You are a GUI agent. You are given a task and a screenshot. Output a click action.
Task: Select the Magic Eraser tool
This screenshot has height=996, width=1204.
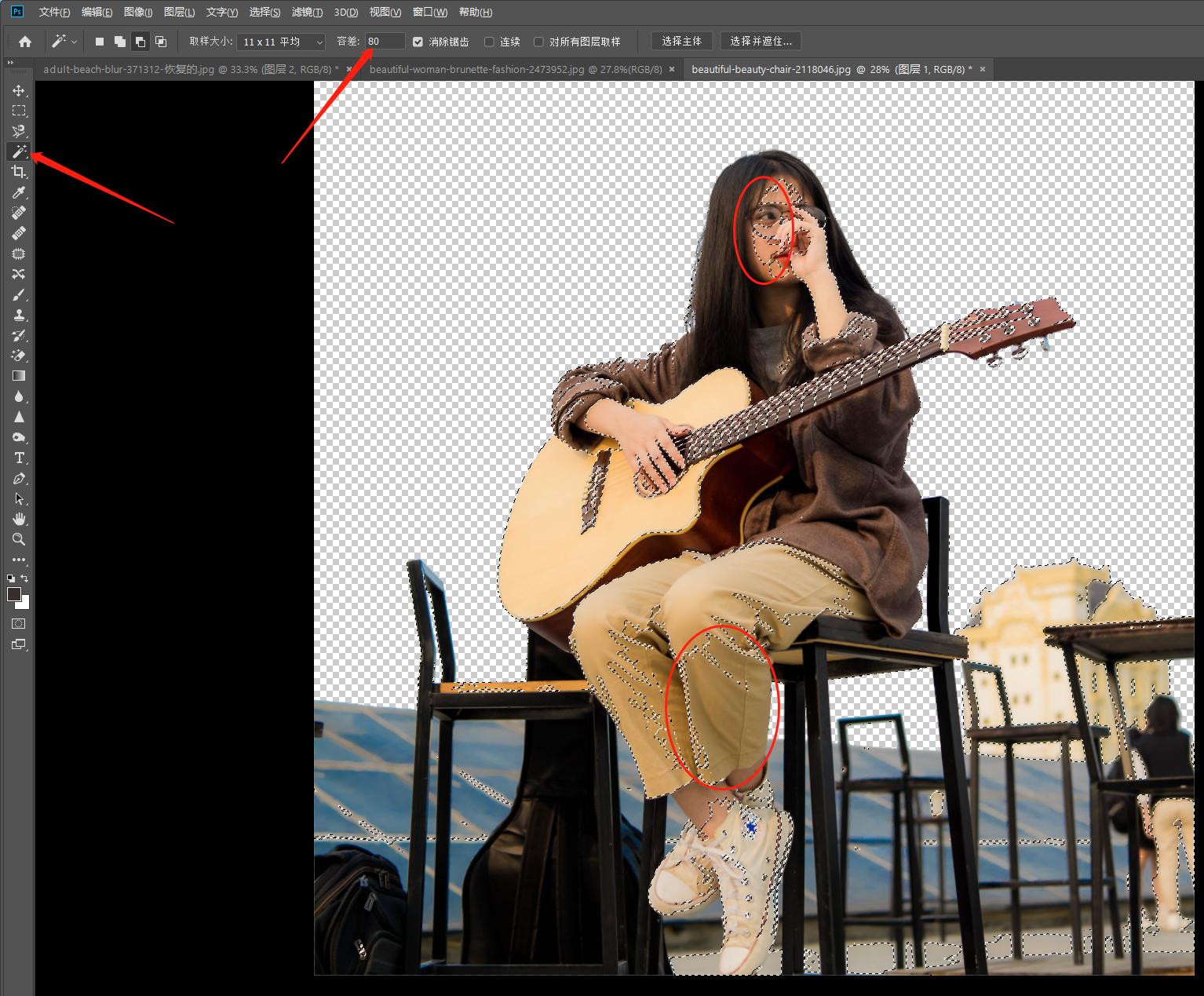tap(19, 356)
